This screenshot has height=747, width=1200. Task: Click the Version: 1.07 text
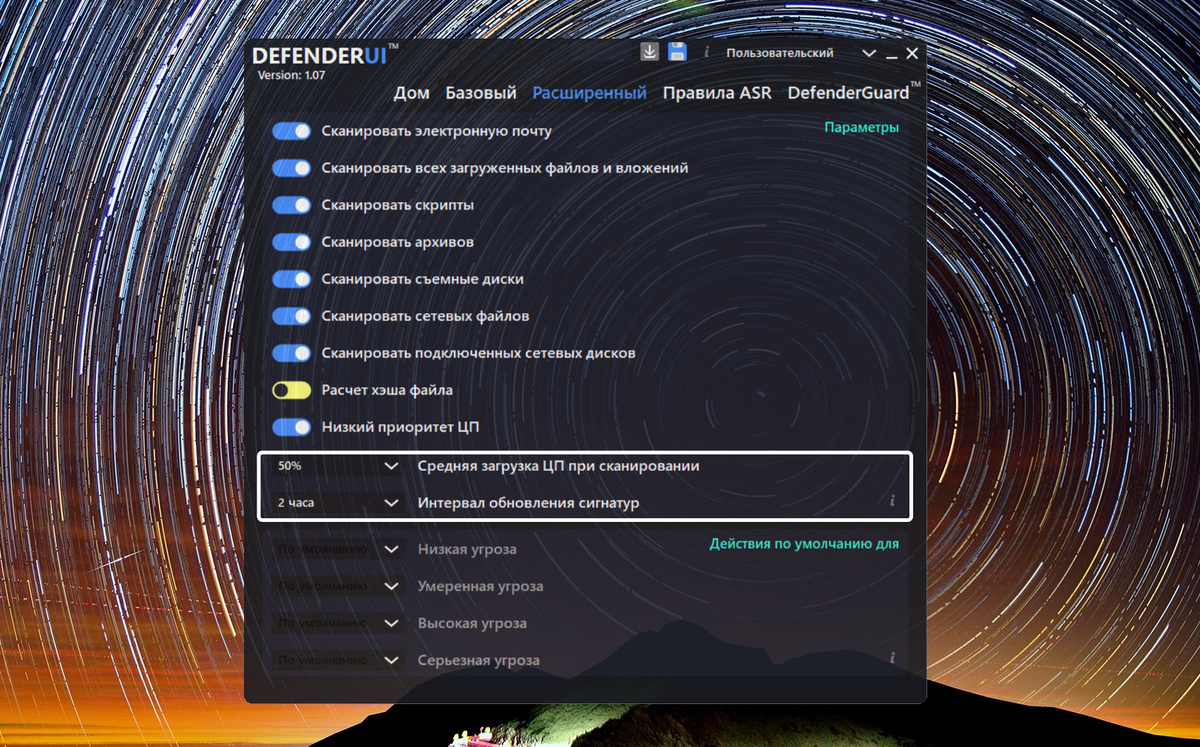click(x=291, y=75)
